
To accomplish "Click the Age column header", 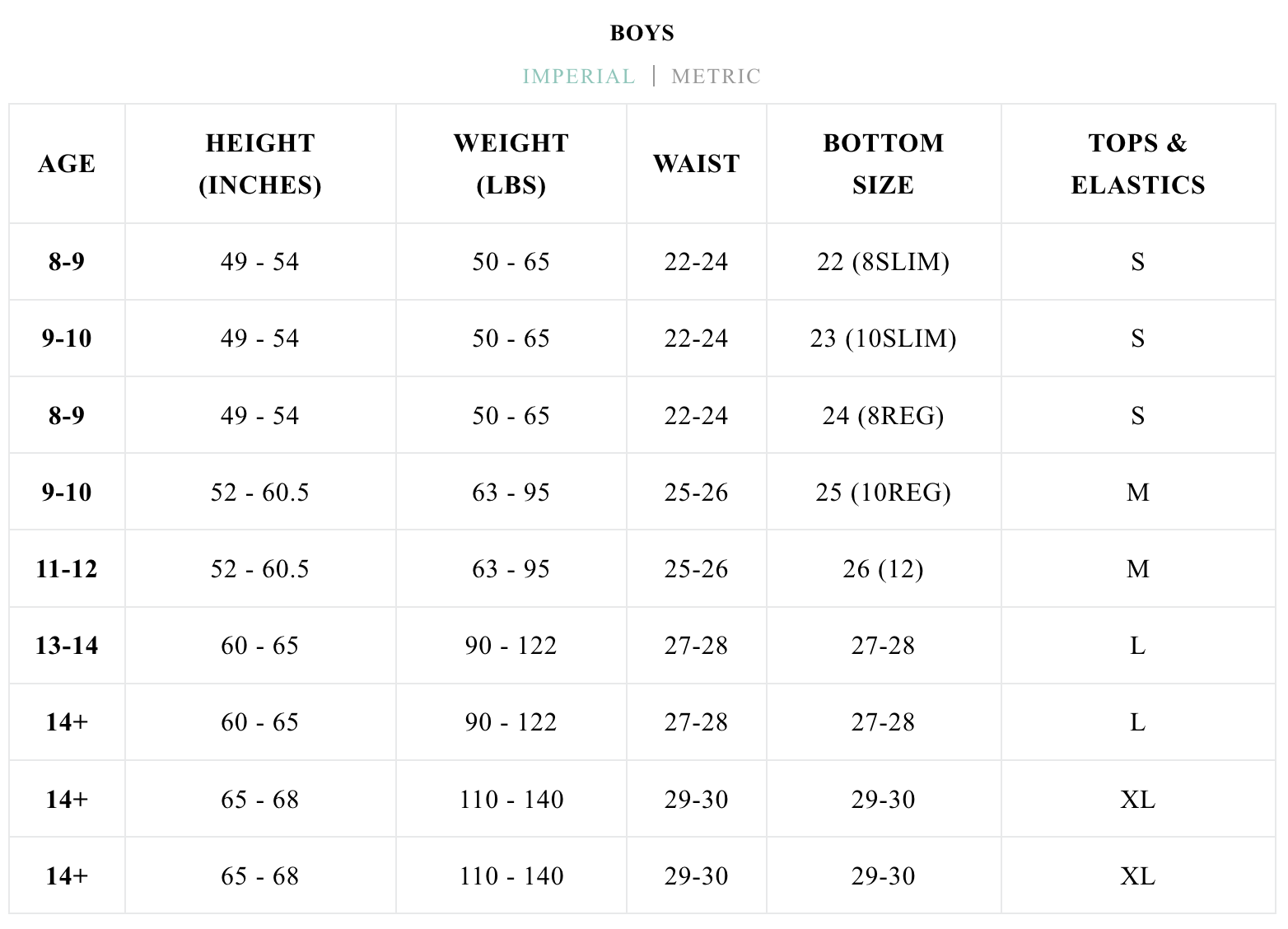I will 67,164.
